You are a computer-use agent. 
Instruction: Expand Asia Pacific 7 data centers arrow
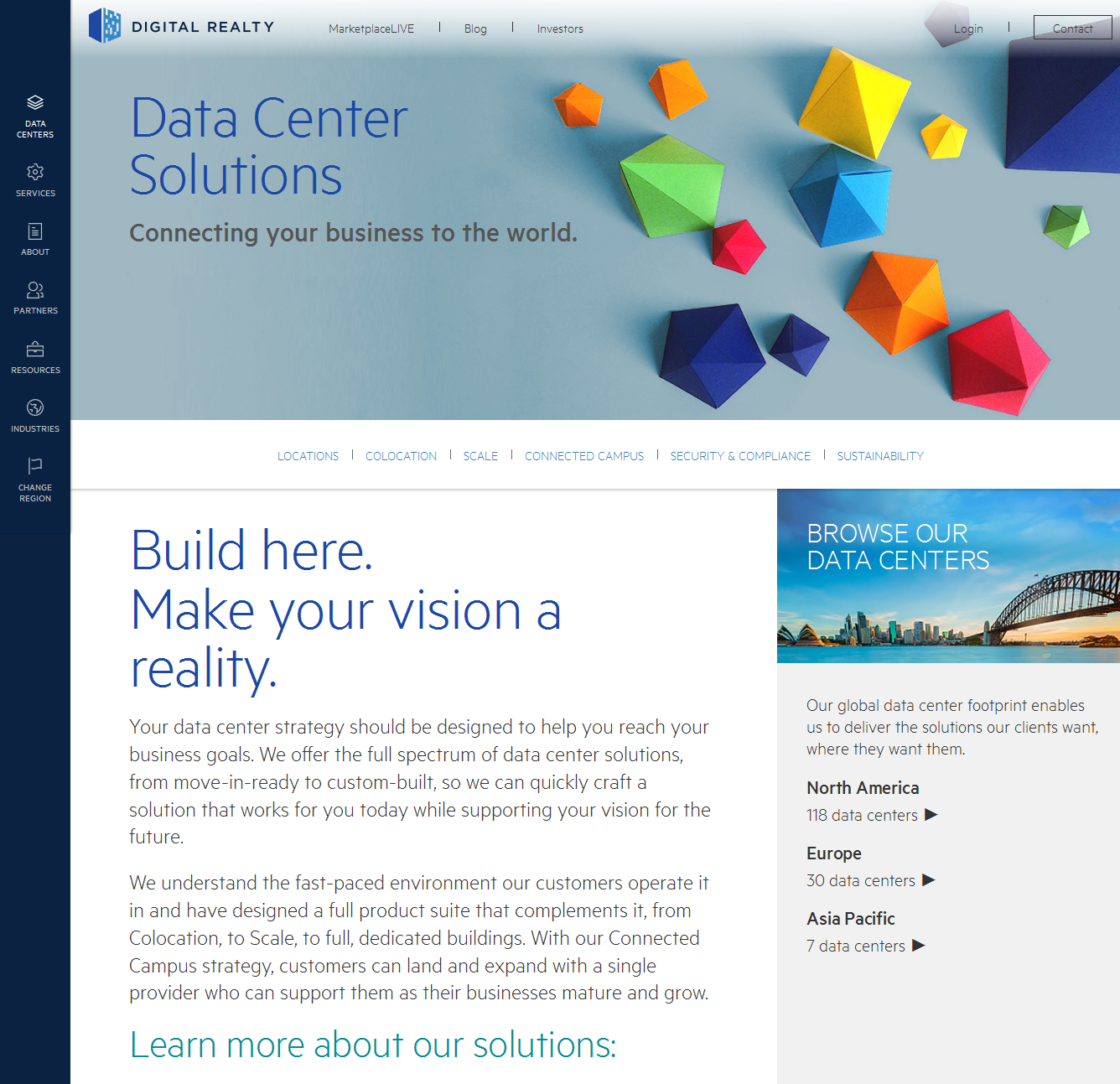click(918, 946)
